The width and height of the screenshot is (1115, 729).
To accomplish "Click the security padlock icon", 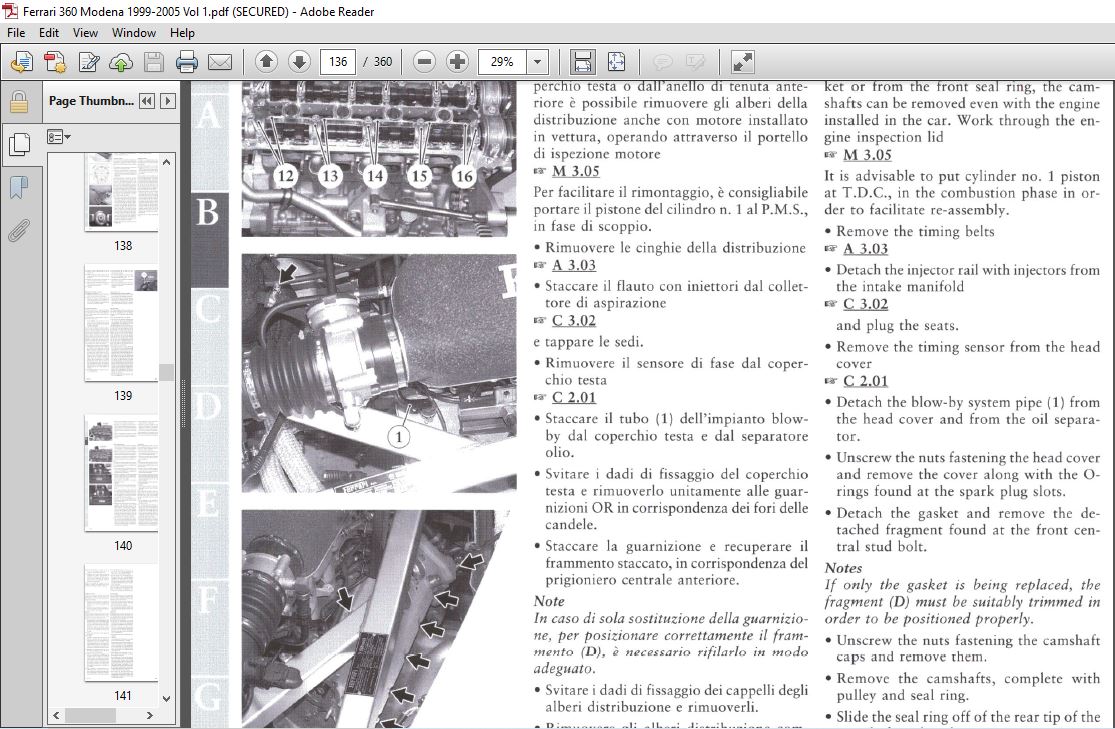I will [18, 102].
